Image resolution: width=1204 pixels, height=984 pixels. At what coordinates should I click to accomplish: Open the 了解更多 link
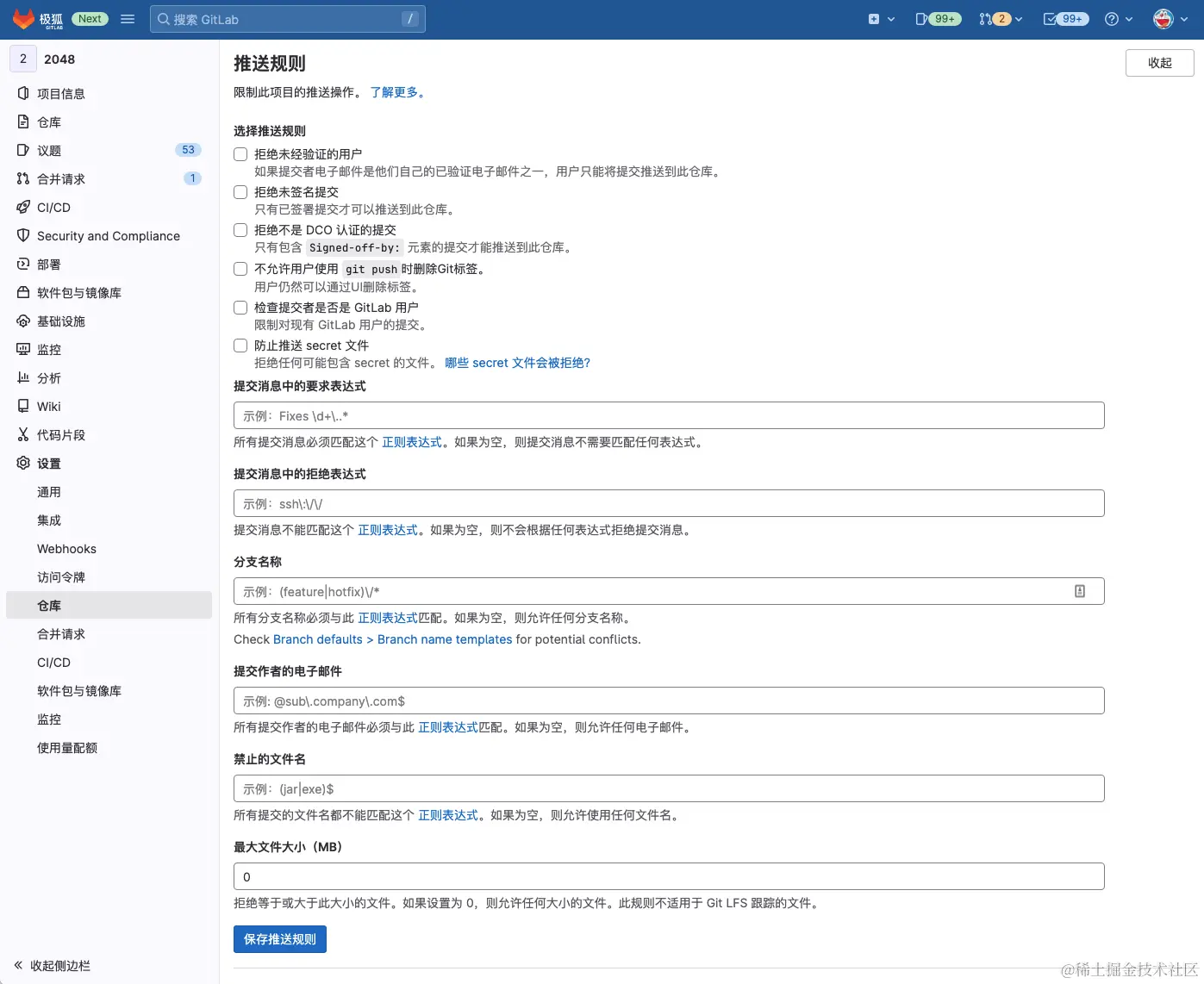click(x=397, y=92)
